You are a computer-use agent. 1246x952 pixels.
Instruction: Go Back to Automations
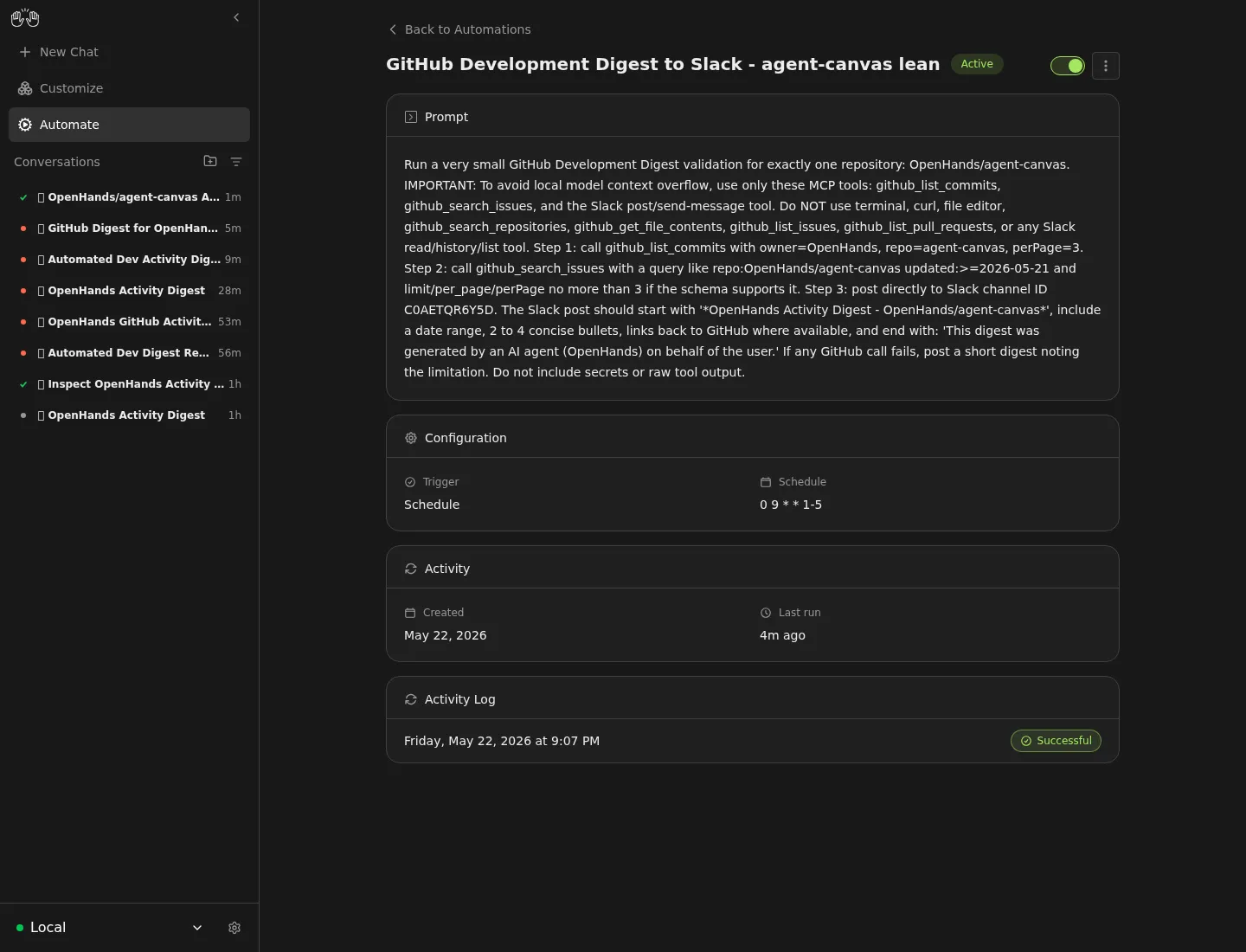pos(459,29)
